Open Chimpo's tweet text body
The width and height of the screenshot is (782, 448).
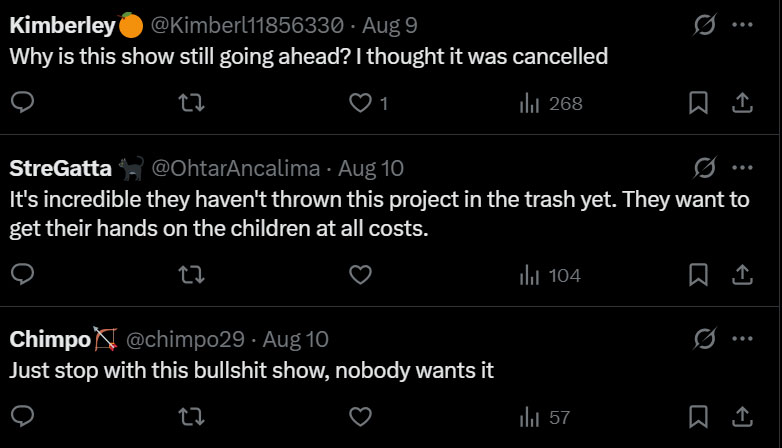click(252, 370)
